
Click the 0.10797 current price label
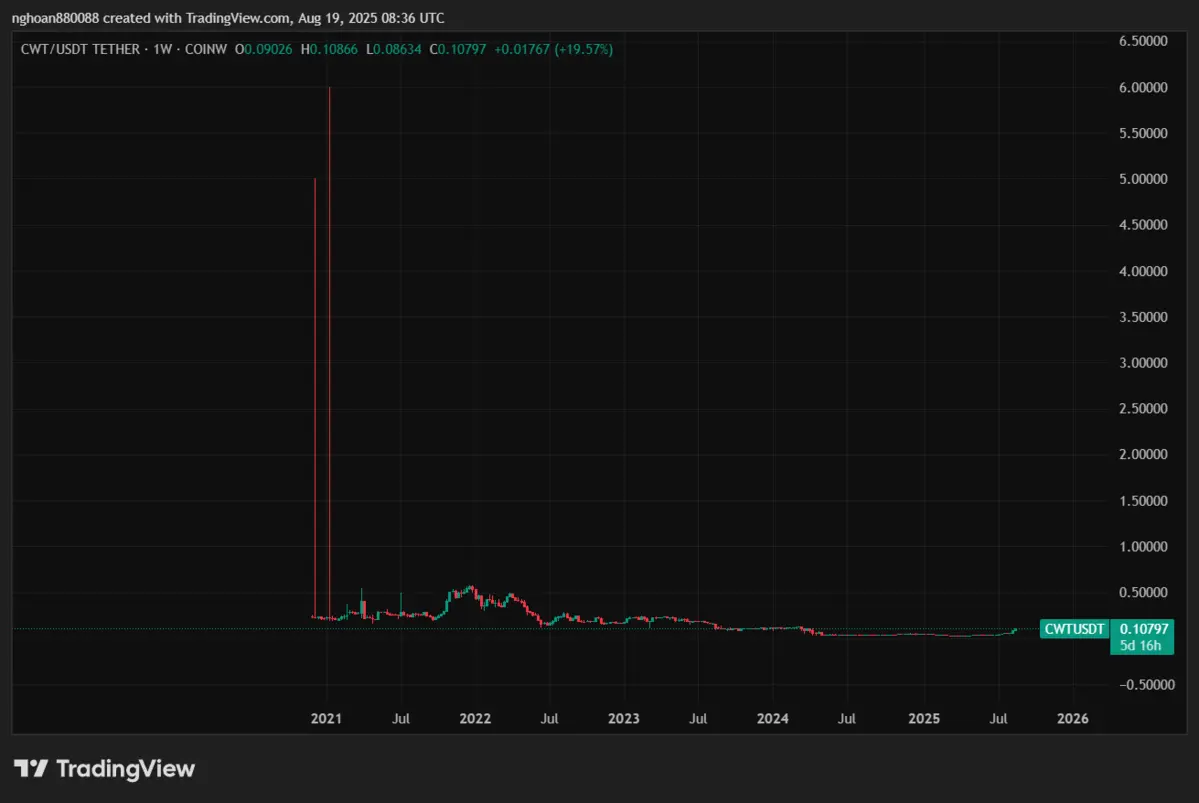point(1141,629)
